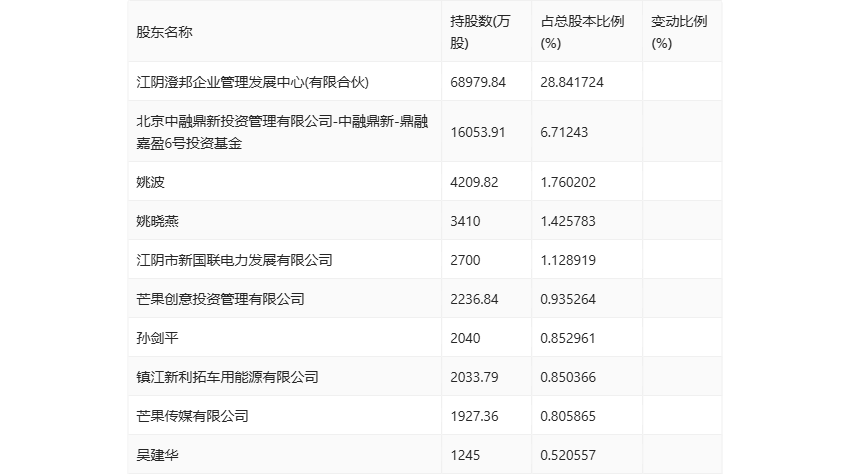
Task: Select shareholder 镇江新利拓车用能源有限公司
Action: pos(227,377)
